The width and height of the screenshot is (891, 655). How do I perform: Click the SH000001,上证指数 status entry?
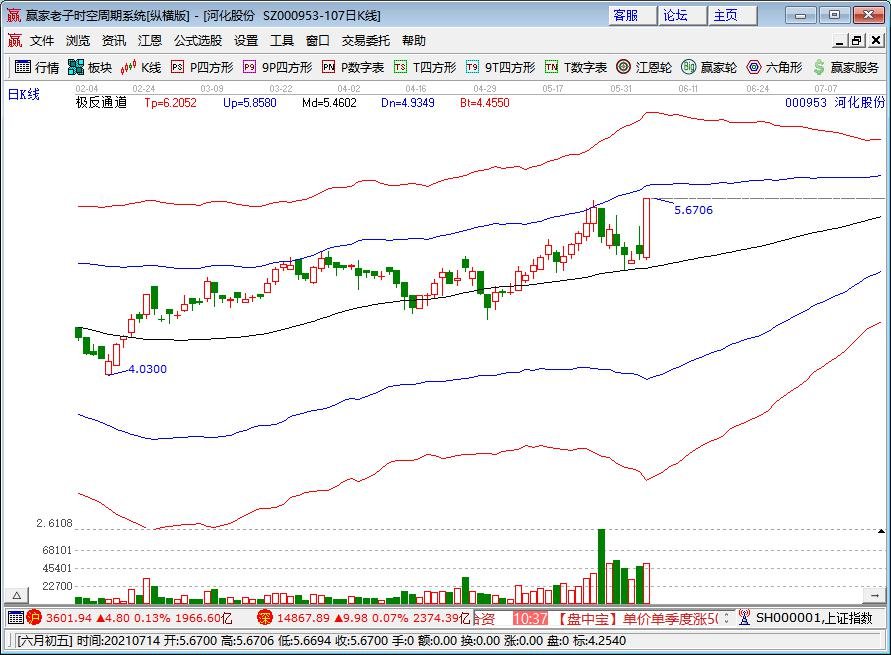(x=814, y=618)
